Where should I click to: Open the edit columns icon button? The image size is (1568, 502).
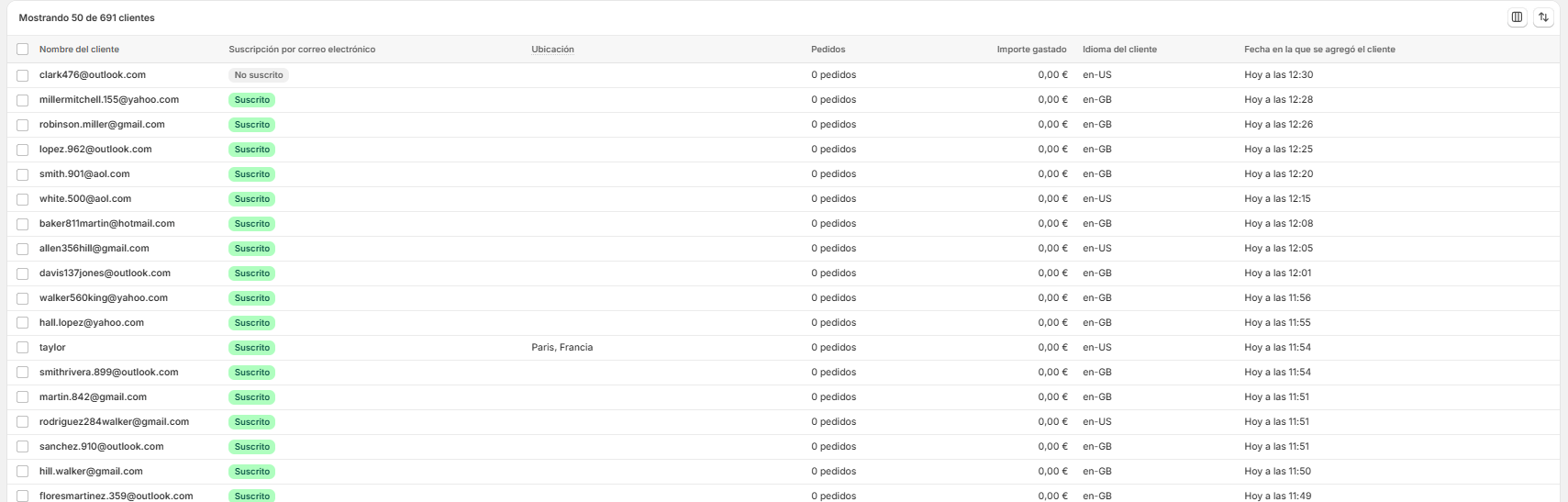point(1517,17)
